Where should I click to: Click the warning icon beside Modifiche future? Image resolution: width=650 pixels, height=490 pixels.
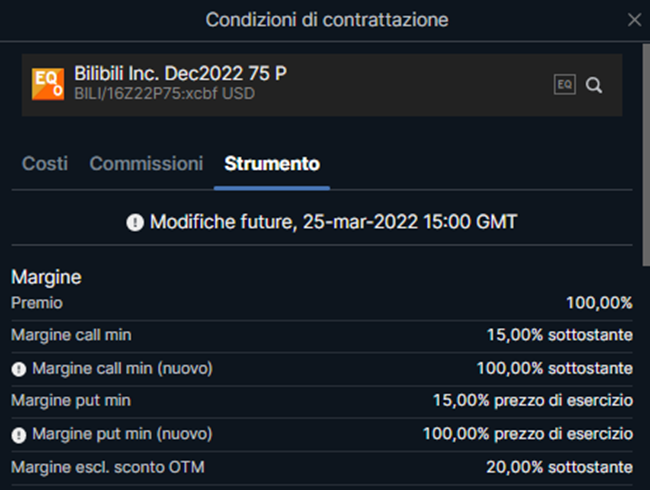coord(135,222)
